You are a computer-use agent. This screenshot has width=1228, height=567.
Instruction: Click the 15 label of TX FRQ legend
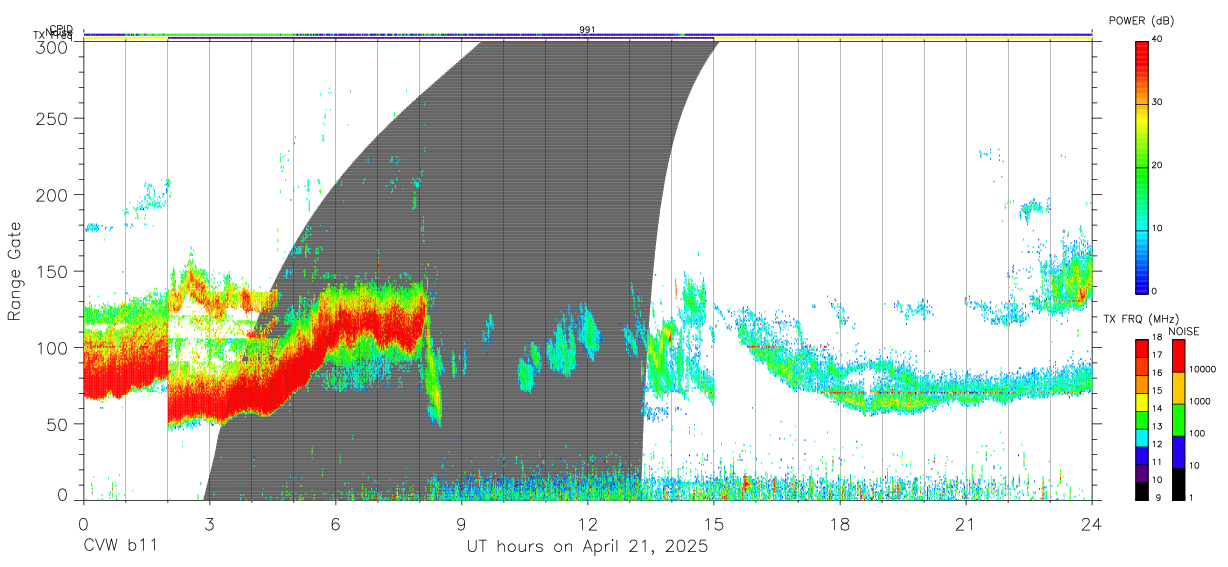click(x=1156, y=391)
